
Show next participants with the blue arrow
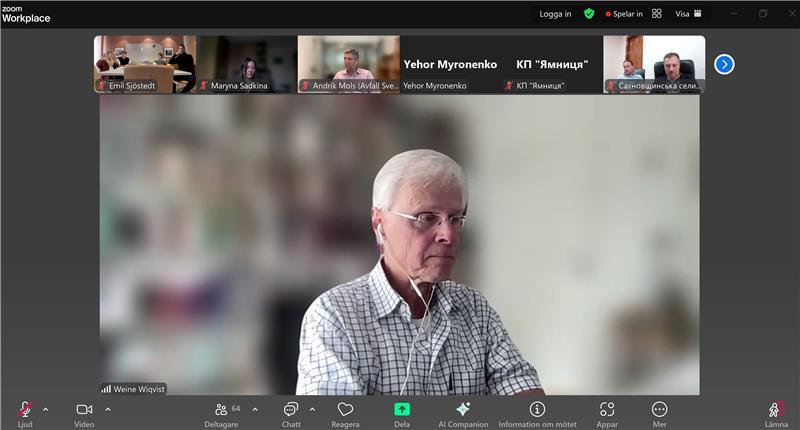coord(724,64)
